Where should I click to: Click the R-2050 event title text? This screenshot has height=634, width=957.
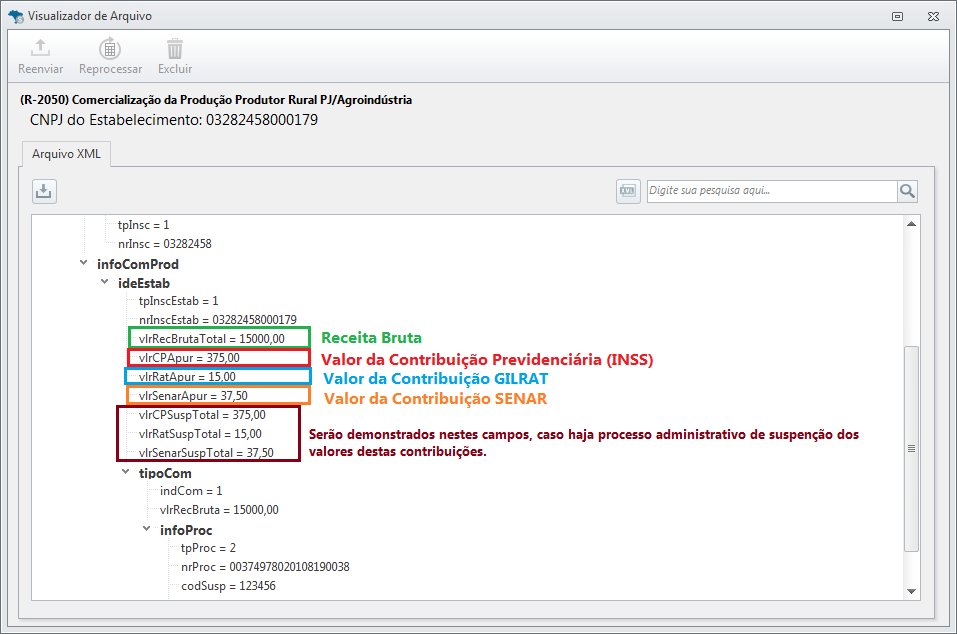[216, 99]
